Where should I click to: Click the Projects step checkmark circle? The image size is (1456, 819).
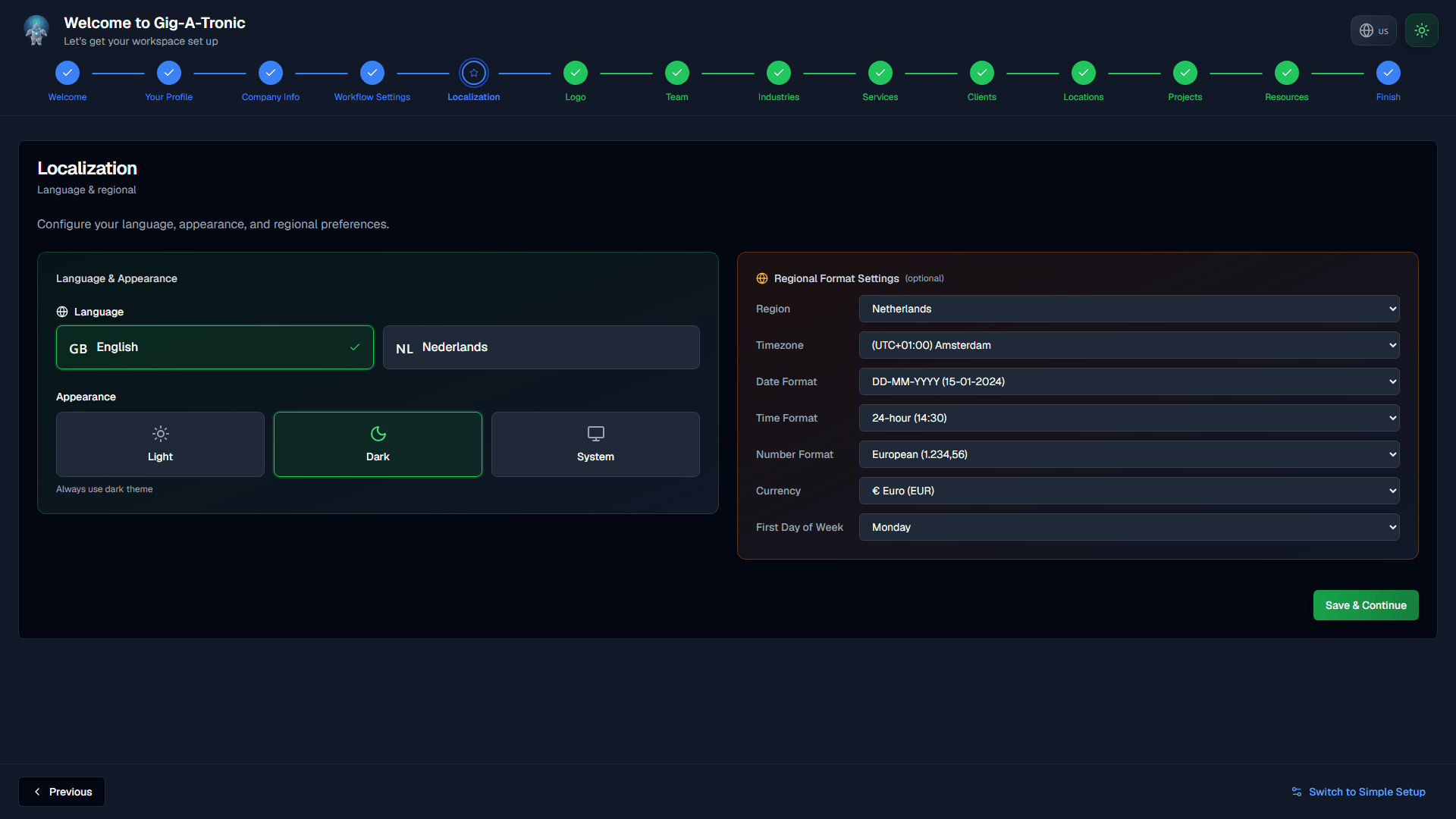pyautogui.click(x=1185, y=73)
